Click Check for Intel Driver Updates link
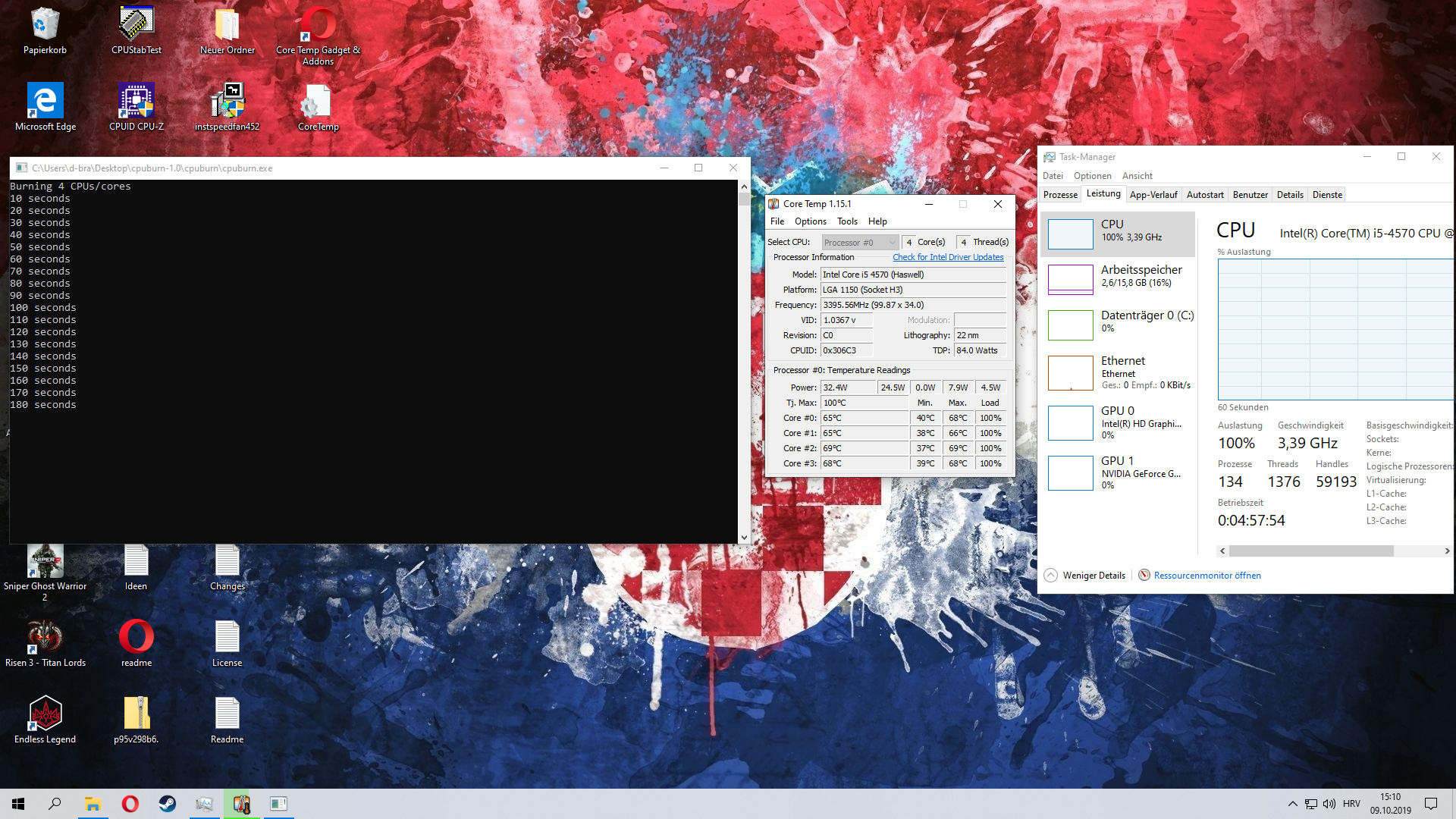The image size is (1456, 819). coord(948,257)
